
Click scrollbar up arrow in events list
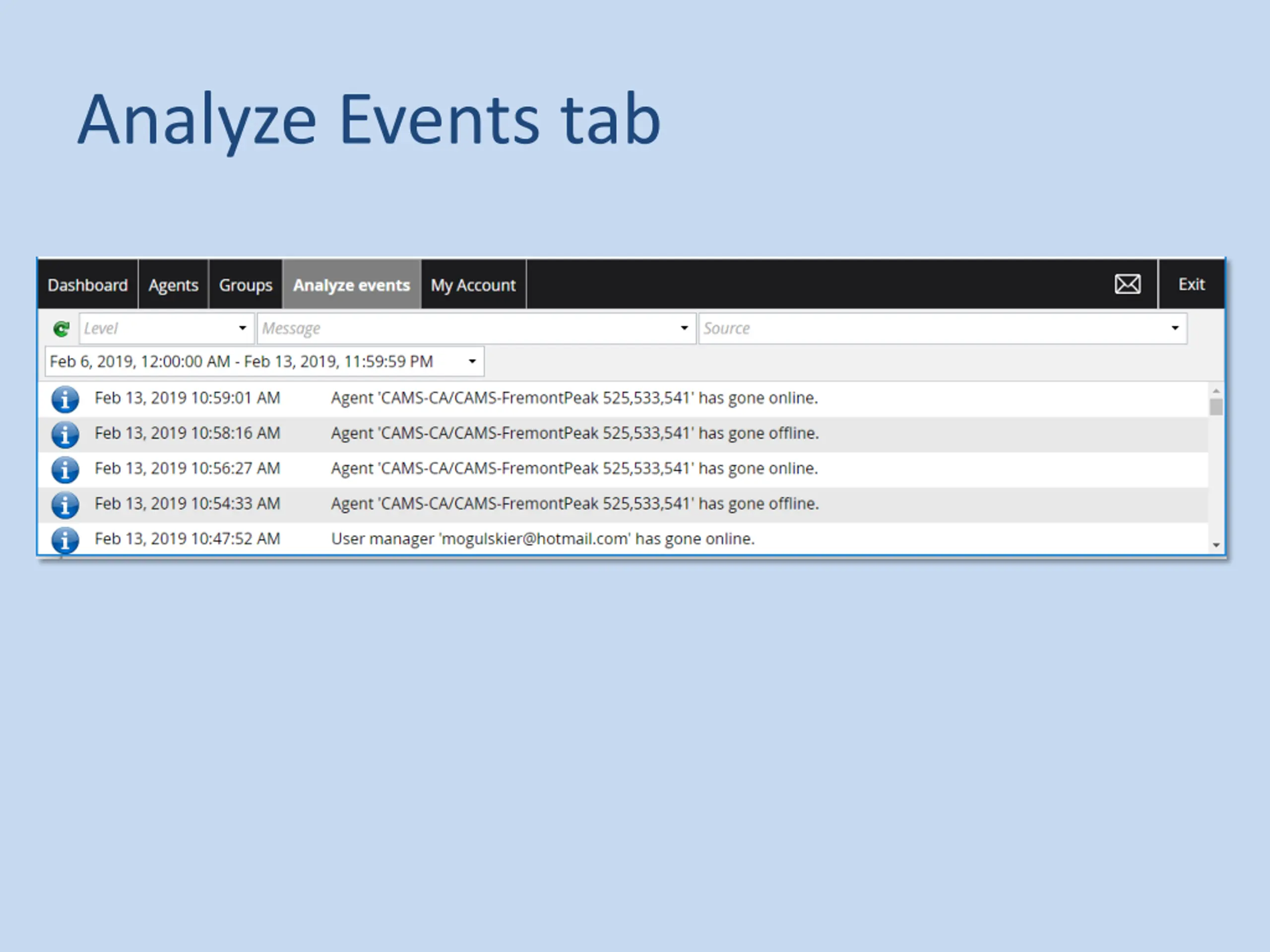[x=1215, y=391]
